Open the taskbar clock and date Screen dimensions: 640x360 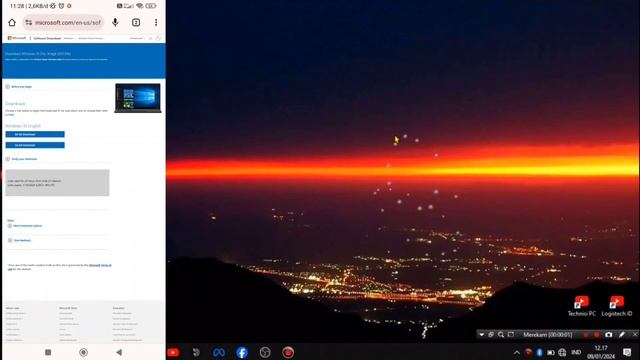601,352
